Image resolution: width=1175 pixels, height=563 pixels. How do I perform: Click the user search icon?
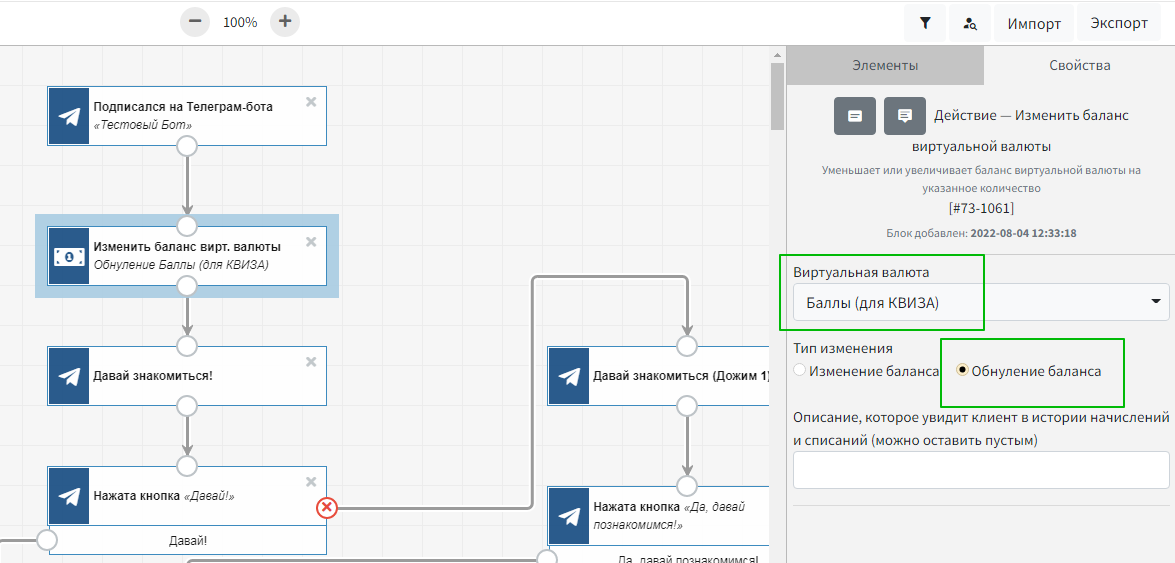point(969,23)
